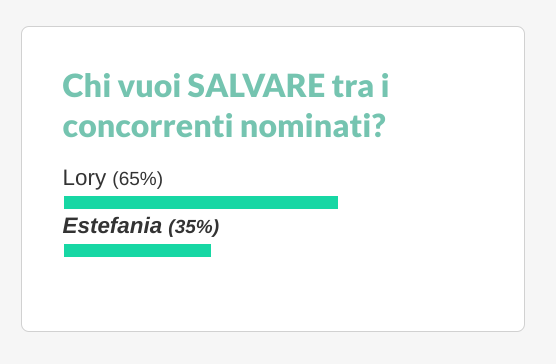Click the word 'vuoi' in the heading
The height and width of the screenshot is (364, 556).
coord(149,87)
